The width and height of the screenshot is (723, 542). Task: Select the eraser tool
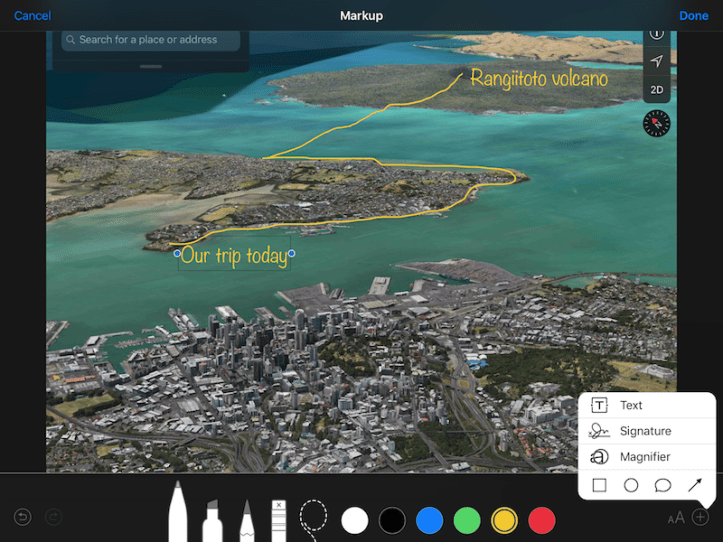(x=278, y=519)
